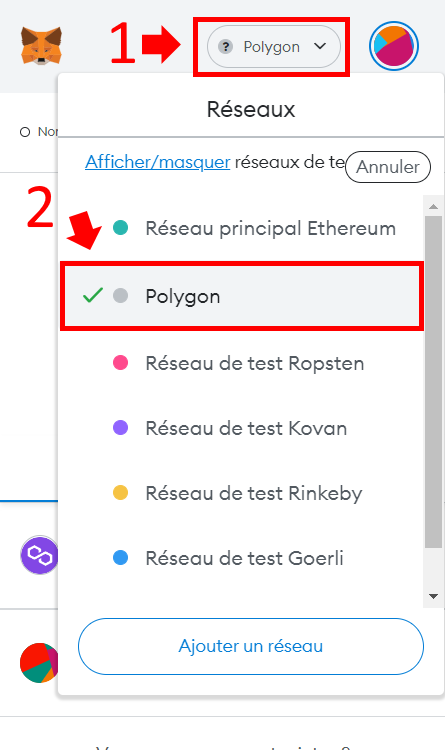Image resolution: width=445 pixels, height=750 pixels.
Task: Click Ajouter un réseau button
Action: [x=251, y=646]
